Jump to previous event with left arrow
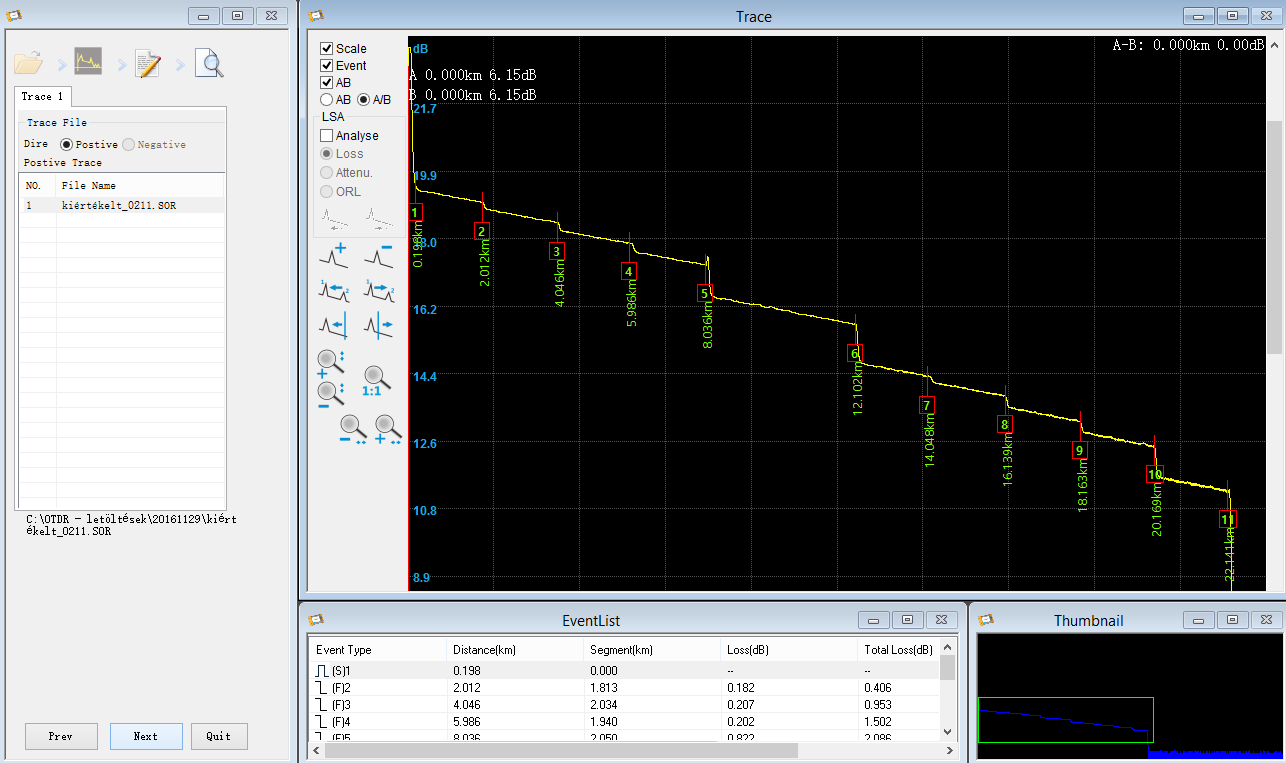The height and width of the screenshot is (763, 1286). point(333,289)
